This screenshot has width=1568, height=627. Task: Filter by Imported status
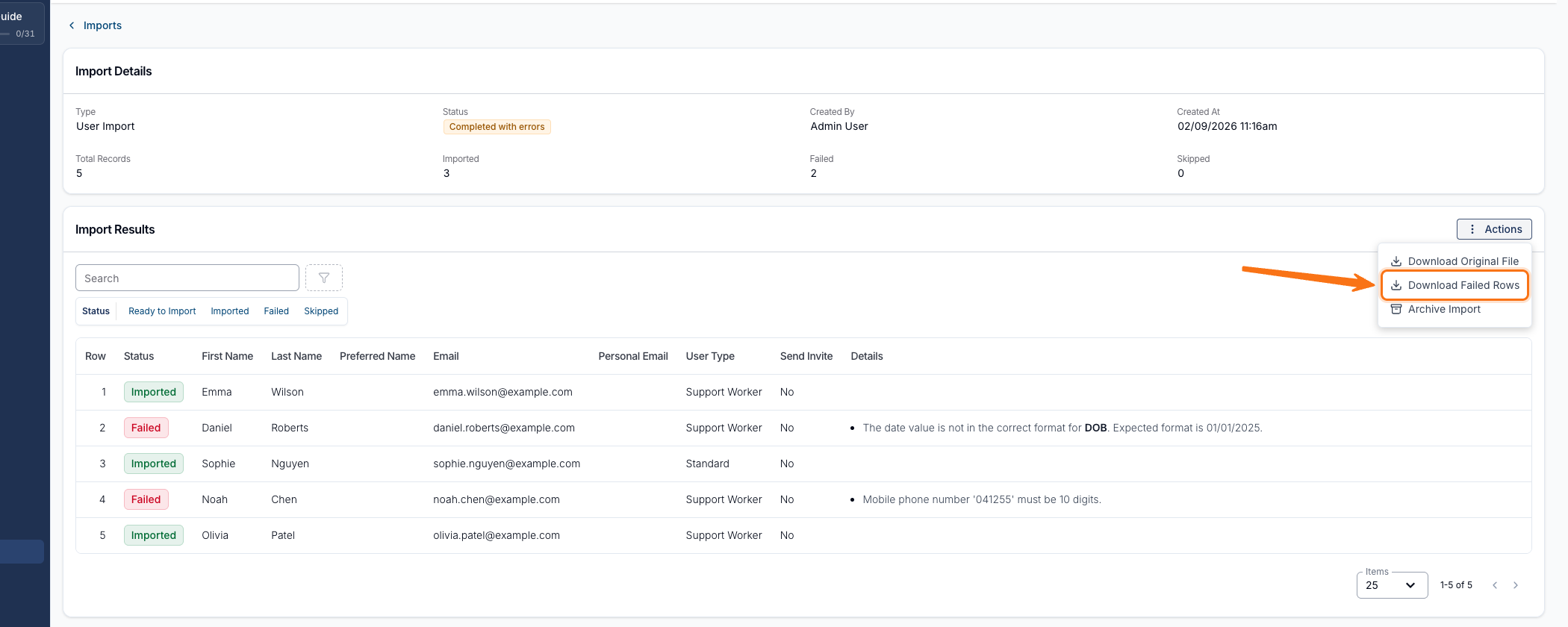[x=230, y=311]
